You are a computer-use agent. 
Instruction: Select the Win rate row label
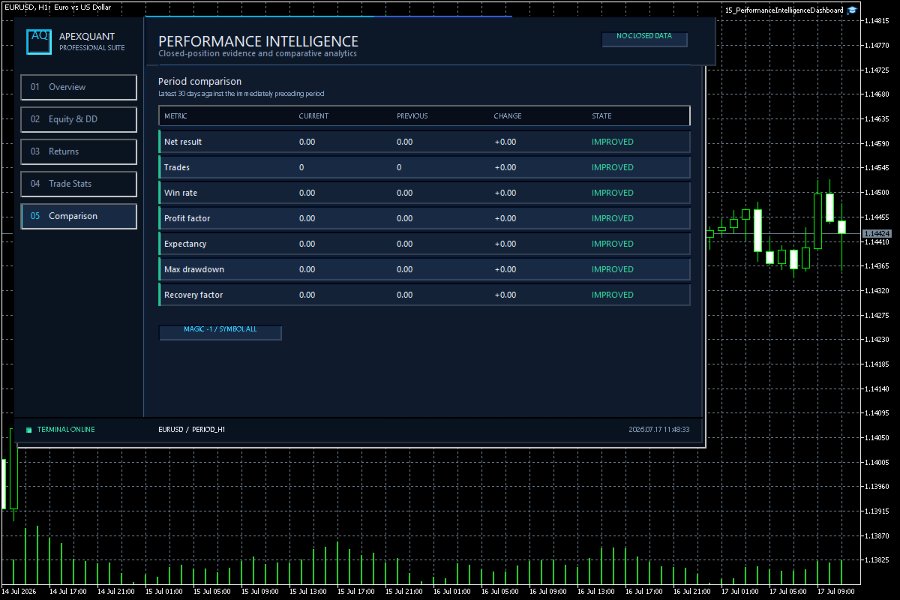tap(180, 193)
